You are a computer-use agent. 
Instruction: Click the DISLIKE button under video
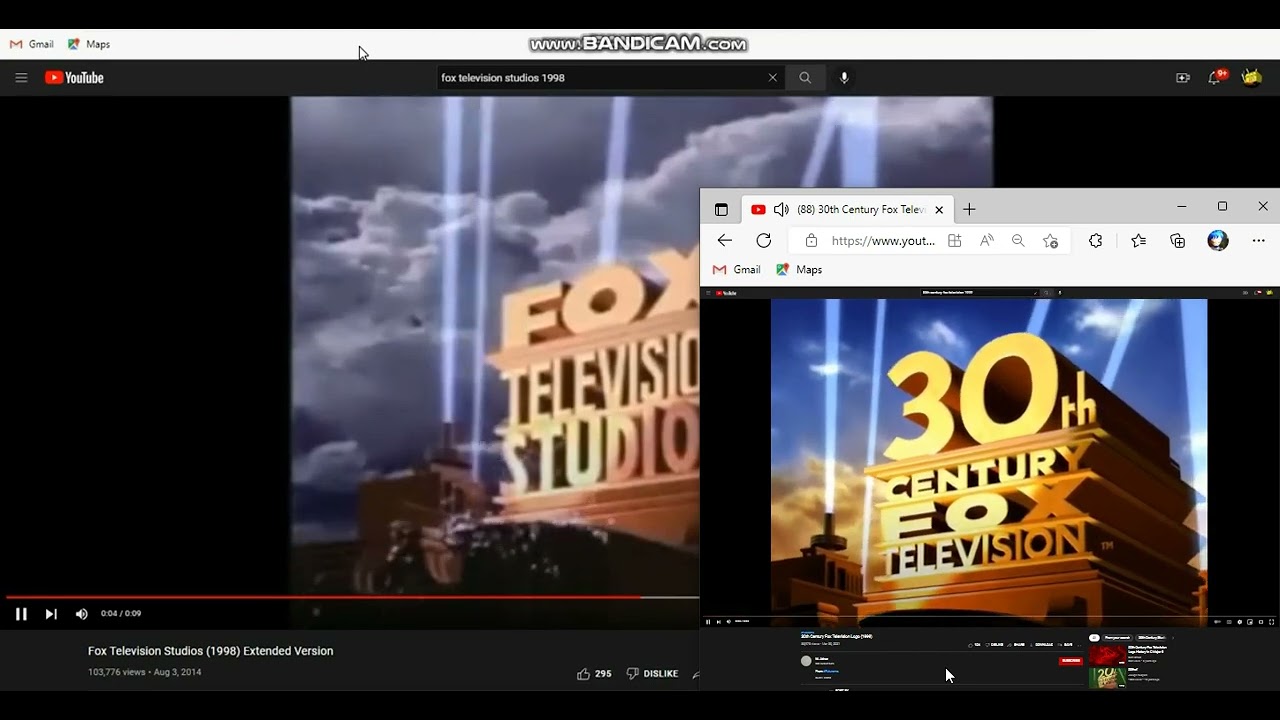(x=652, y=674)
